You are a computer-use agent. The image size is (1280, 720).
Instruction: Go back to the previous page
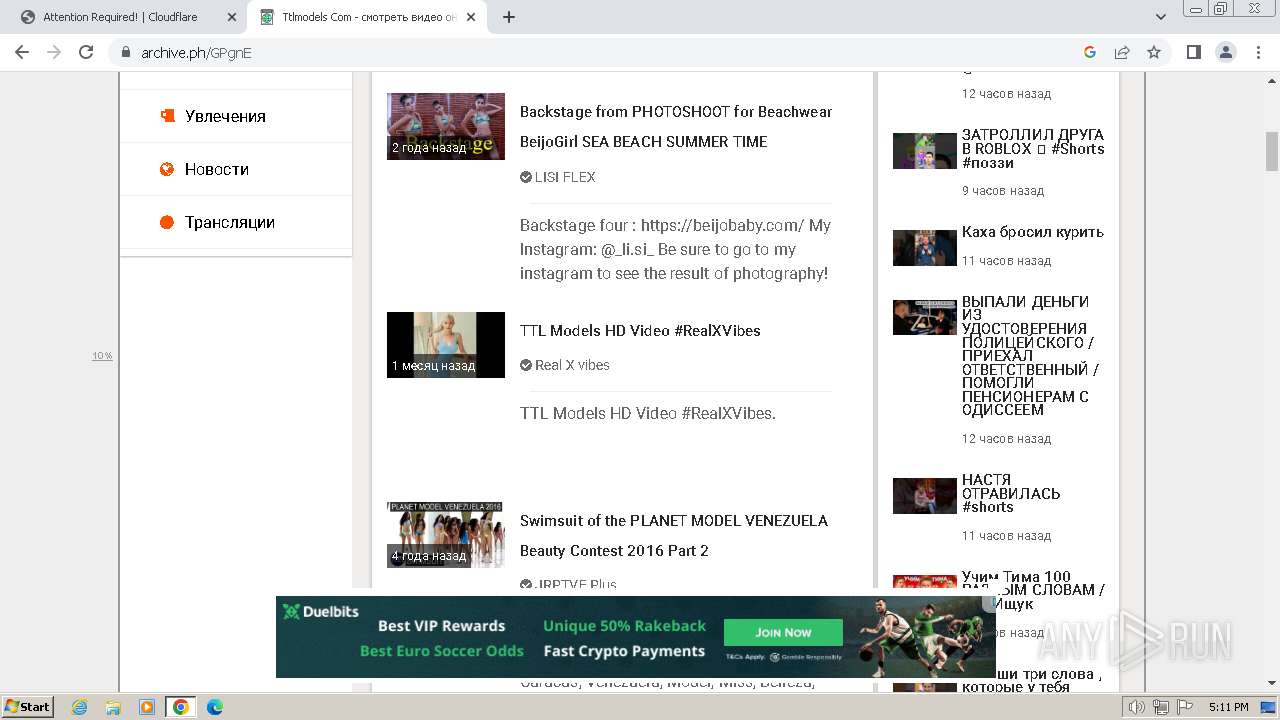coord(22,52)
